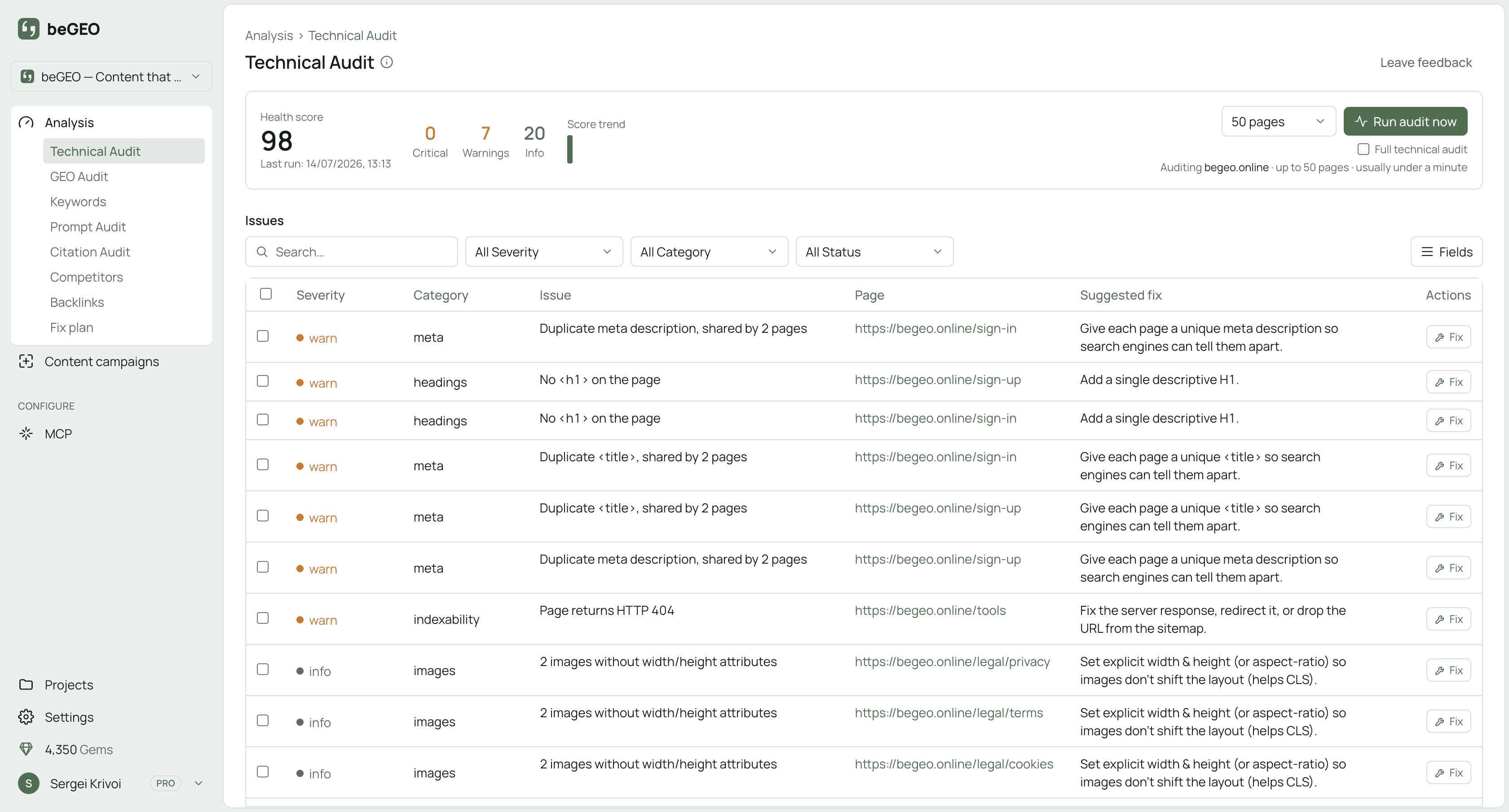Viewport: 1509px width, 812px height.
Task: Fix the HTTP 404 tools page issue
Action: [1448, 619]
